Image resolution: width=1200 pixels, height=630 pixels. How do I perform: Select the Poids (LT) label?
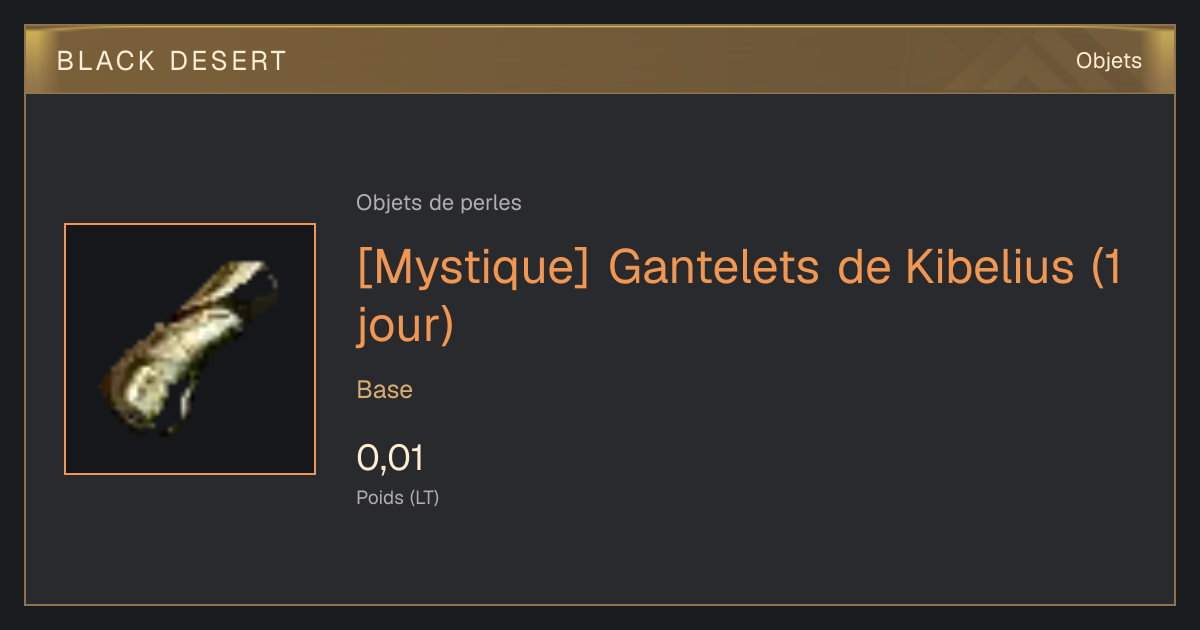[398, 497]
